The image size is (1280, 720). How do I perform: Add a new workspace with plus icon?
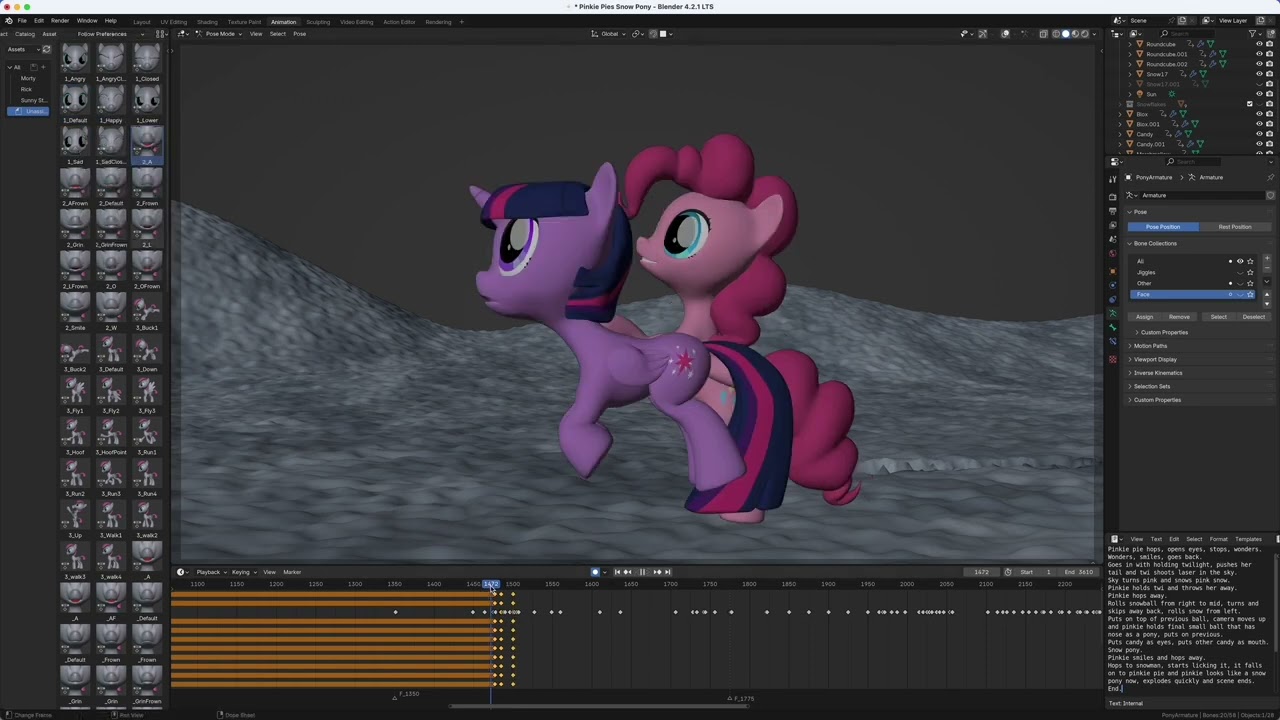[x=461, y=22]
